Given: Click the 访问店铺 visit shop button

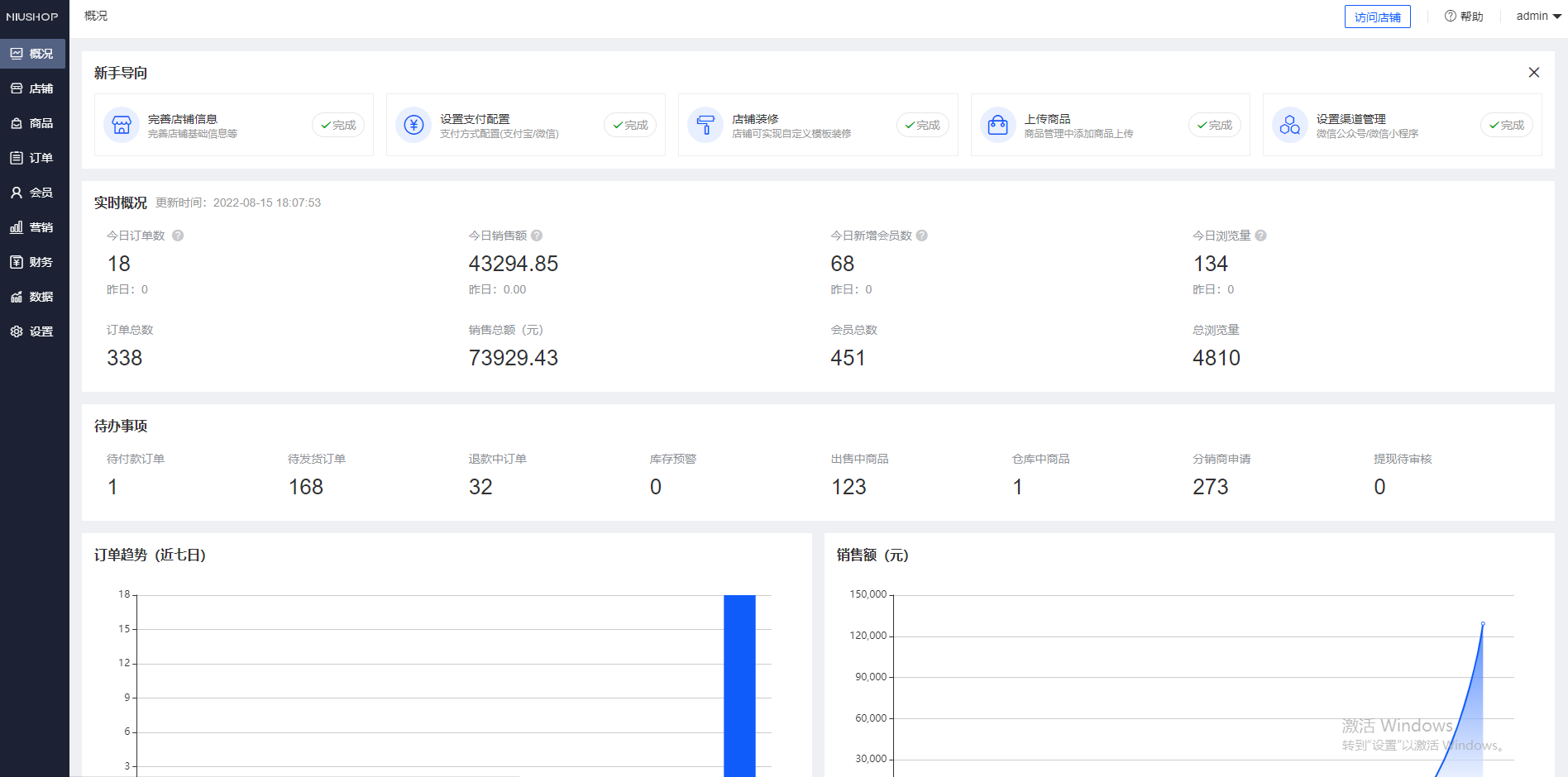Looking at the screenshot, I should tap(1377, 17).
